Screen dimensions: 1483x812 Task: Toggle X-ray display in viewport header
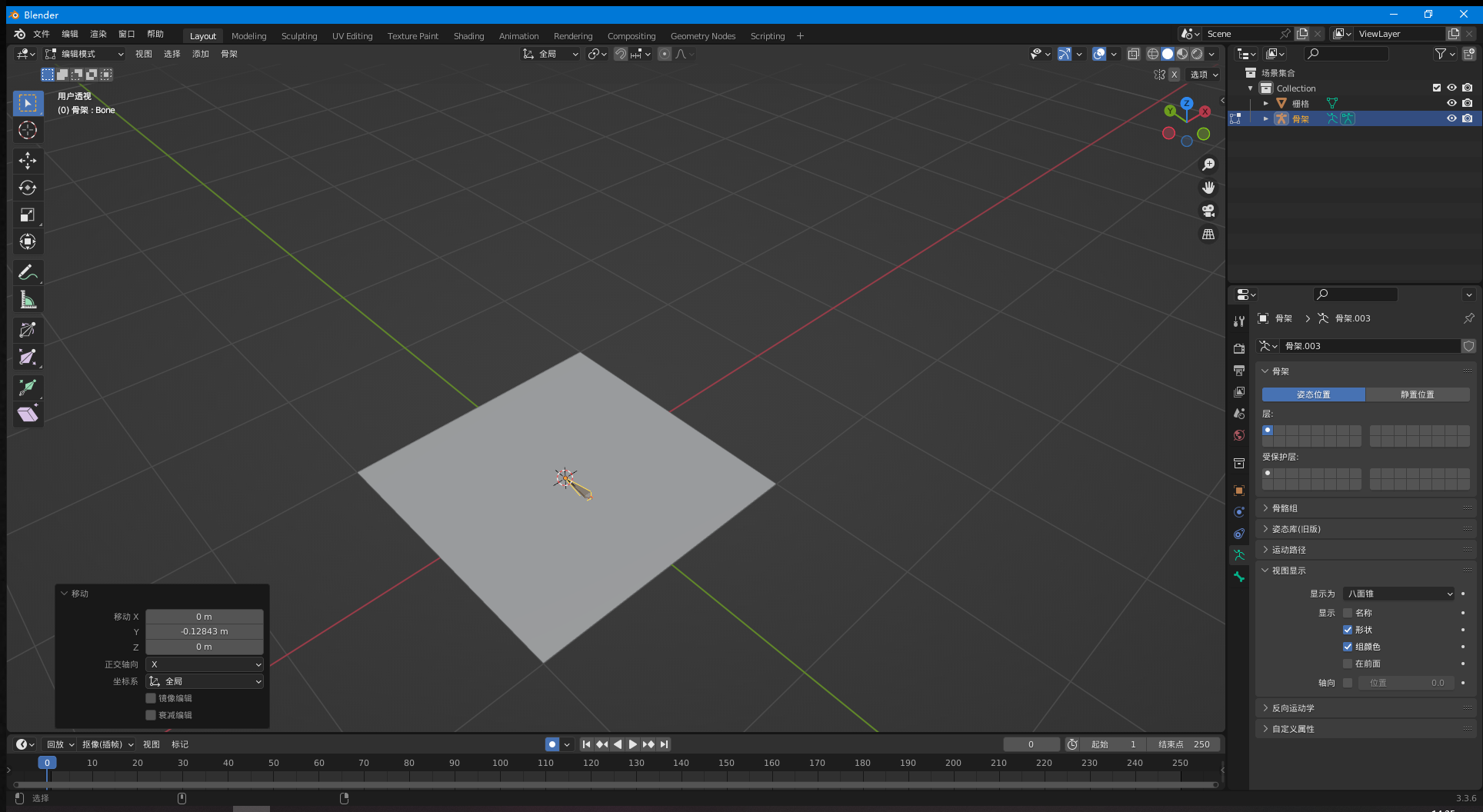tap(1133, 54)
